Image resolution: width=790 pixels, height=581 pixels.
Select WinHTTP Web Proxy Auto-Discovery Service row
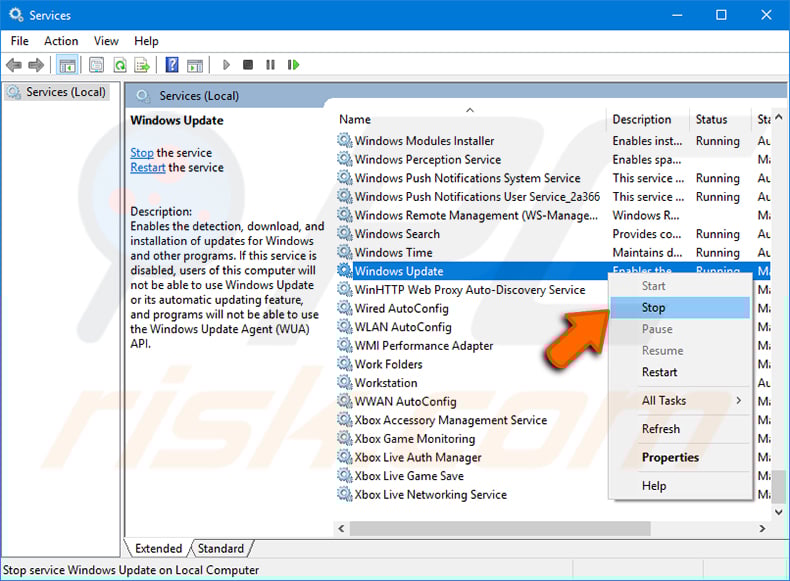tap(471, 290)
